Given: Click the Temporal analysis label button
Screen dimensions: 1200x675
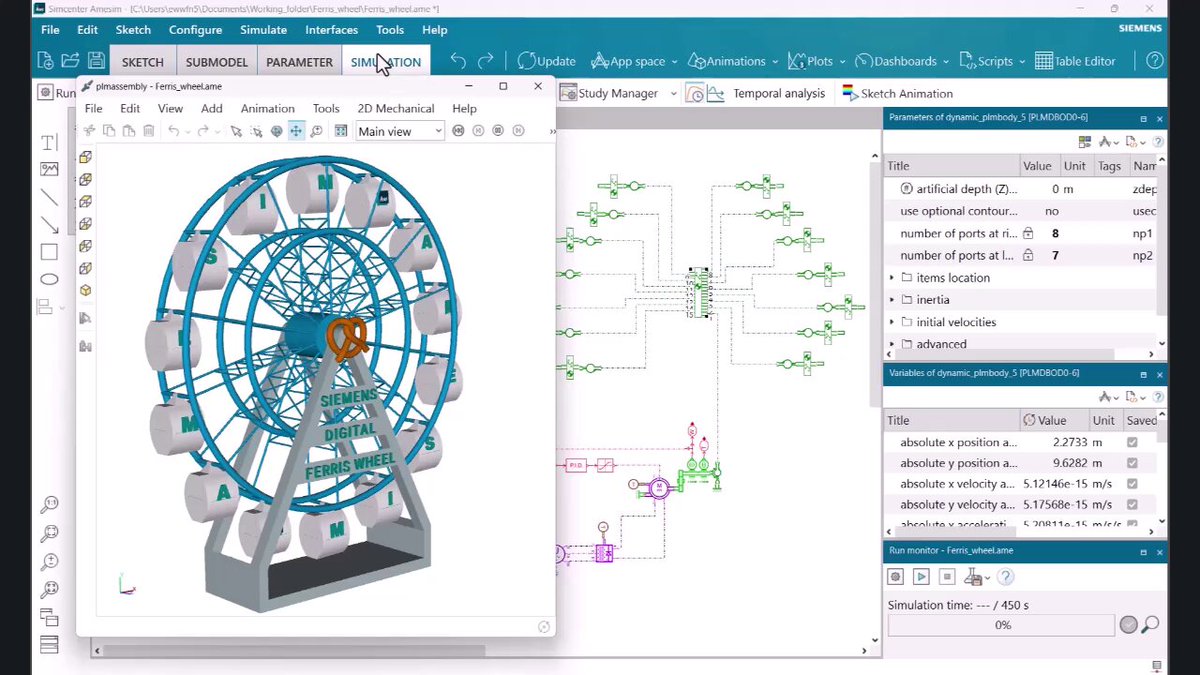Looking at the screenshot, I should pyautogui.click(x=779, y=93).
